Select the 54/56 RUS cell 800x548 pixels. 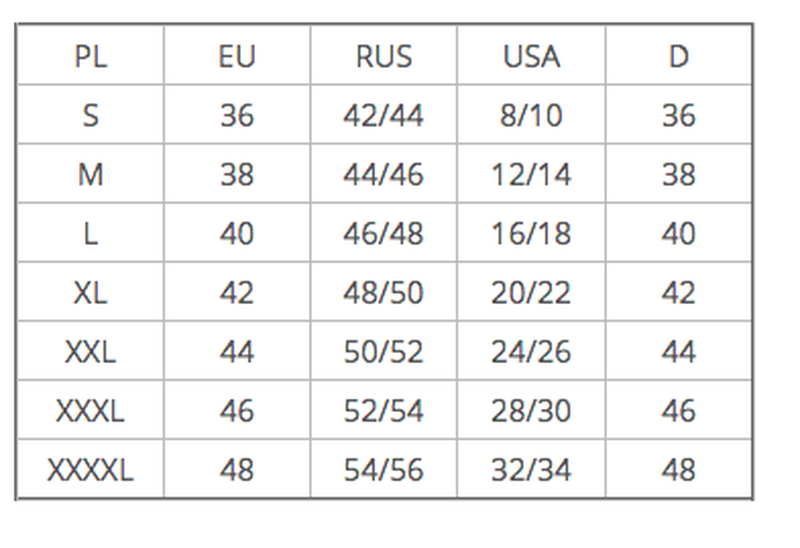coord(384,469)
